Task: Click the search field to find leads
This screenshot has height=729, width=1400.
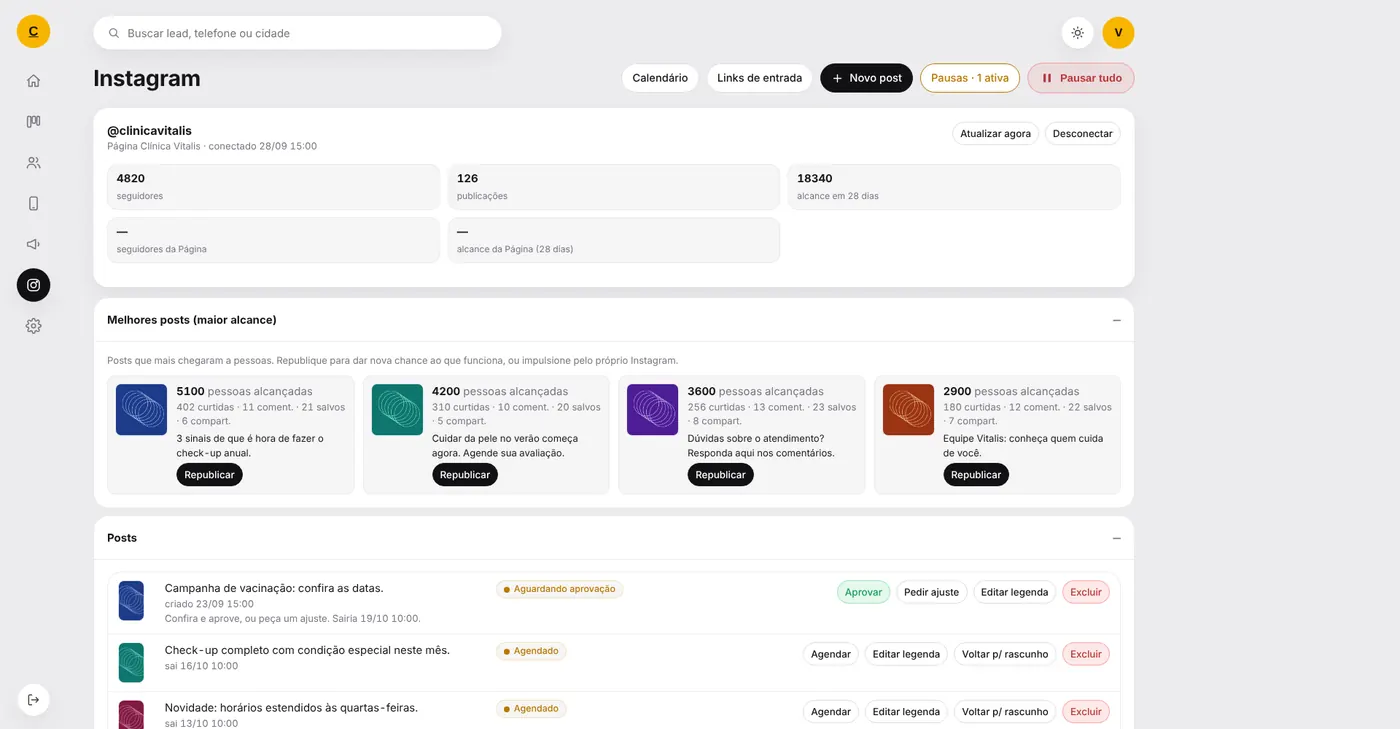Action: pos(297,33)
